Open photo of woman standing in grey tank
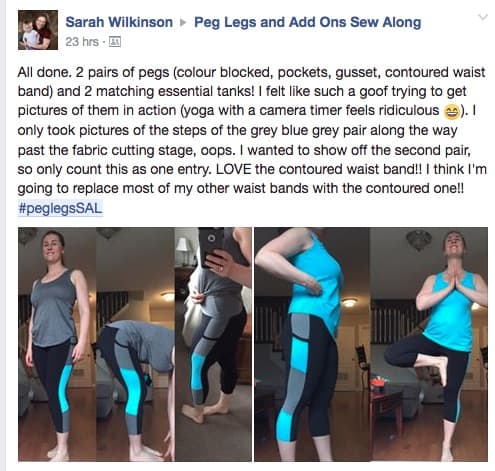Viewport: 495px width, 471px height. coord(57,344)
